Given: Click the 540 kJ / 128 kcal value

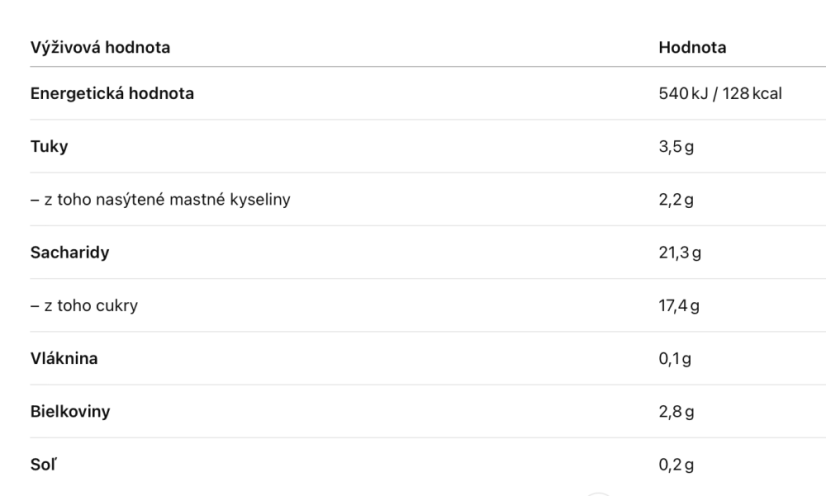Looking at the screenshot, I should pyautogui.click(x=720, y=93).
